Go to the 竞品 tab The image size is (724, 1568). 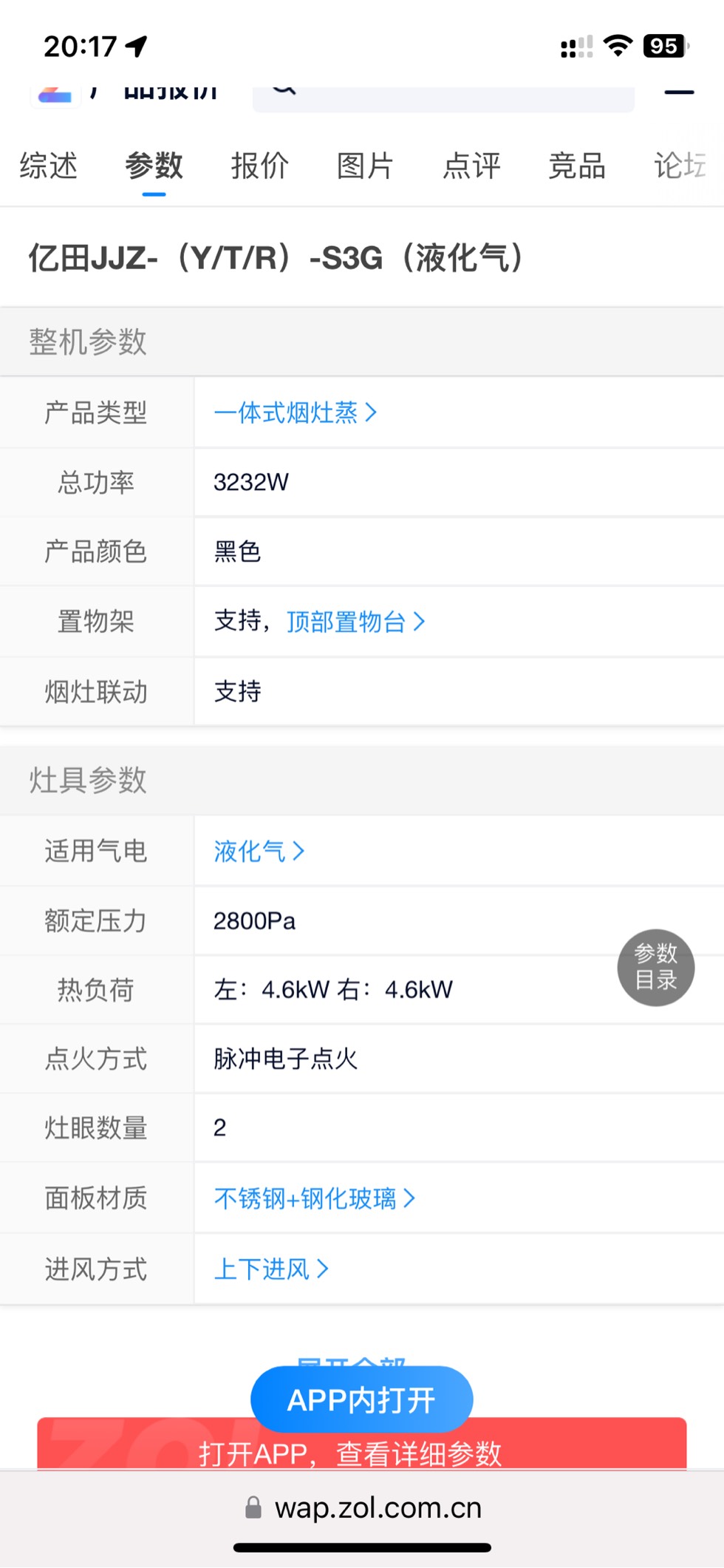pos(577,166)
